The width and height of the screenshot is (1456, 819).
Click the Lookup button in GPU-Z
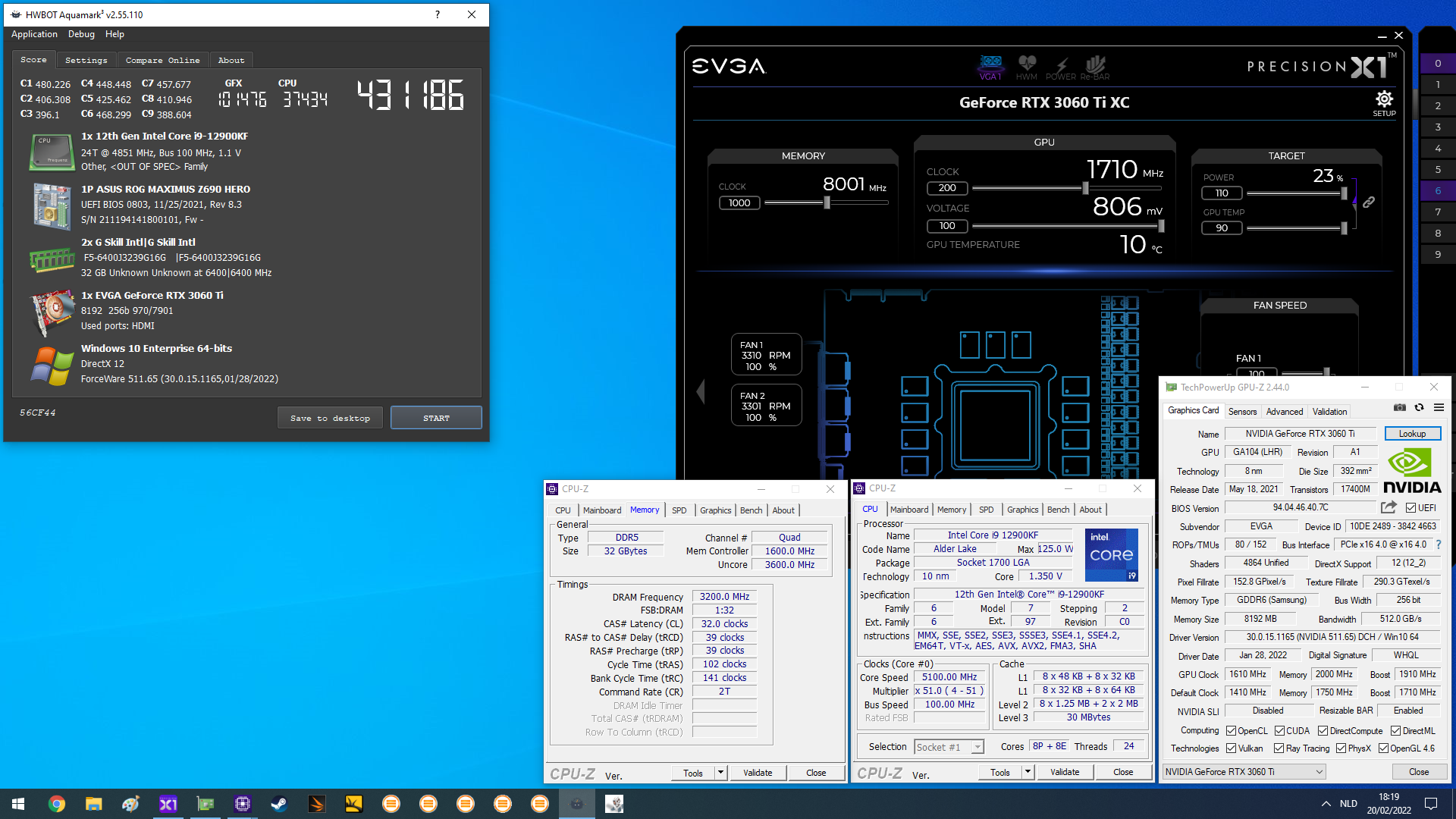coord(1412,434)
